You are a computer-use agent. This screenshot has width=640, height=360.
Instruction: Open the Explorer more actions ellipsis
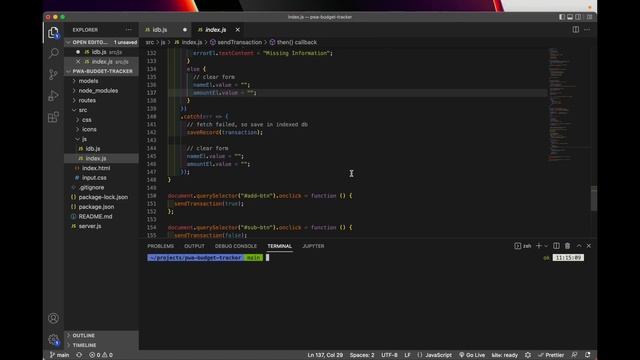[129, 30]
